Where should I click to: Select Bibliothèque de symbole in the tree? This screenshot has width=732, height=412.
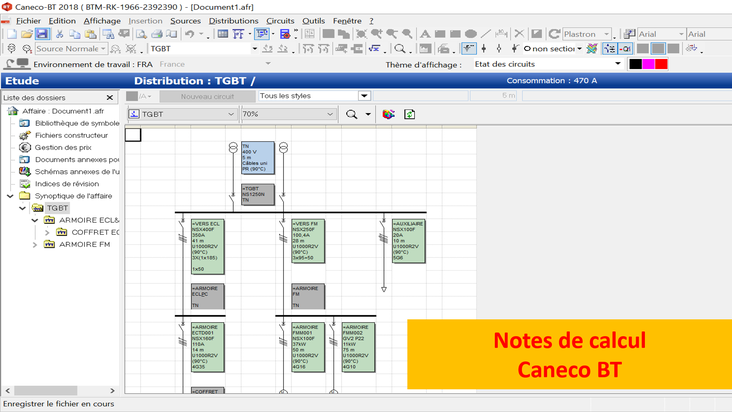pos(77,123)
